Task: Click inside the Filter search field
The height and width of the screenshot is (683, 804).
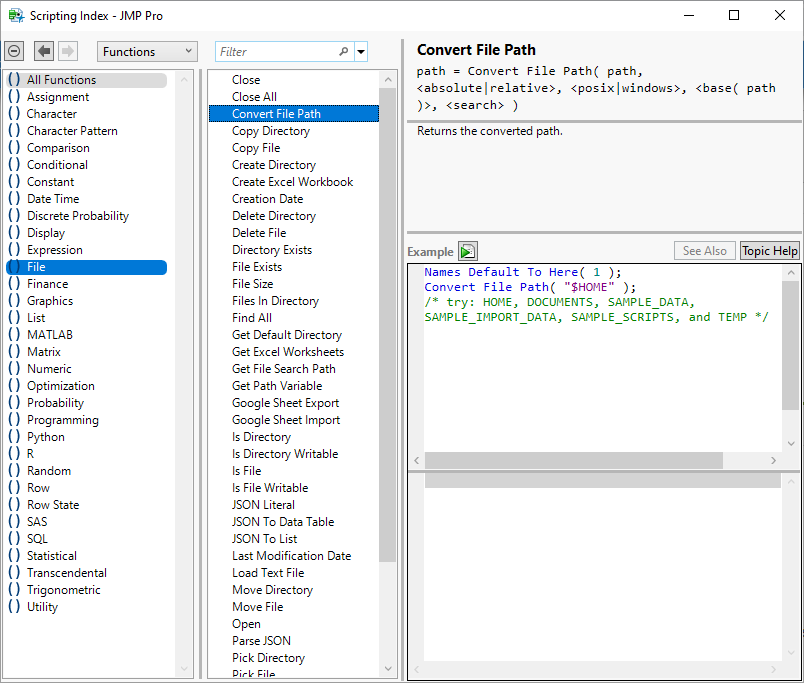Action: pyautogui.click(x=276, y=52)
